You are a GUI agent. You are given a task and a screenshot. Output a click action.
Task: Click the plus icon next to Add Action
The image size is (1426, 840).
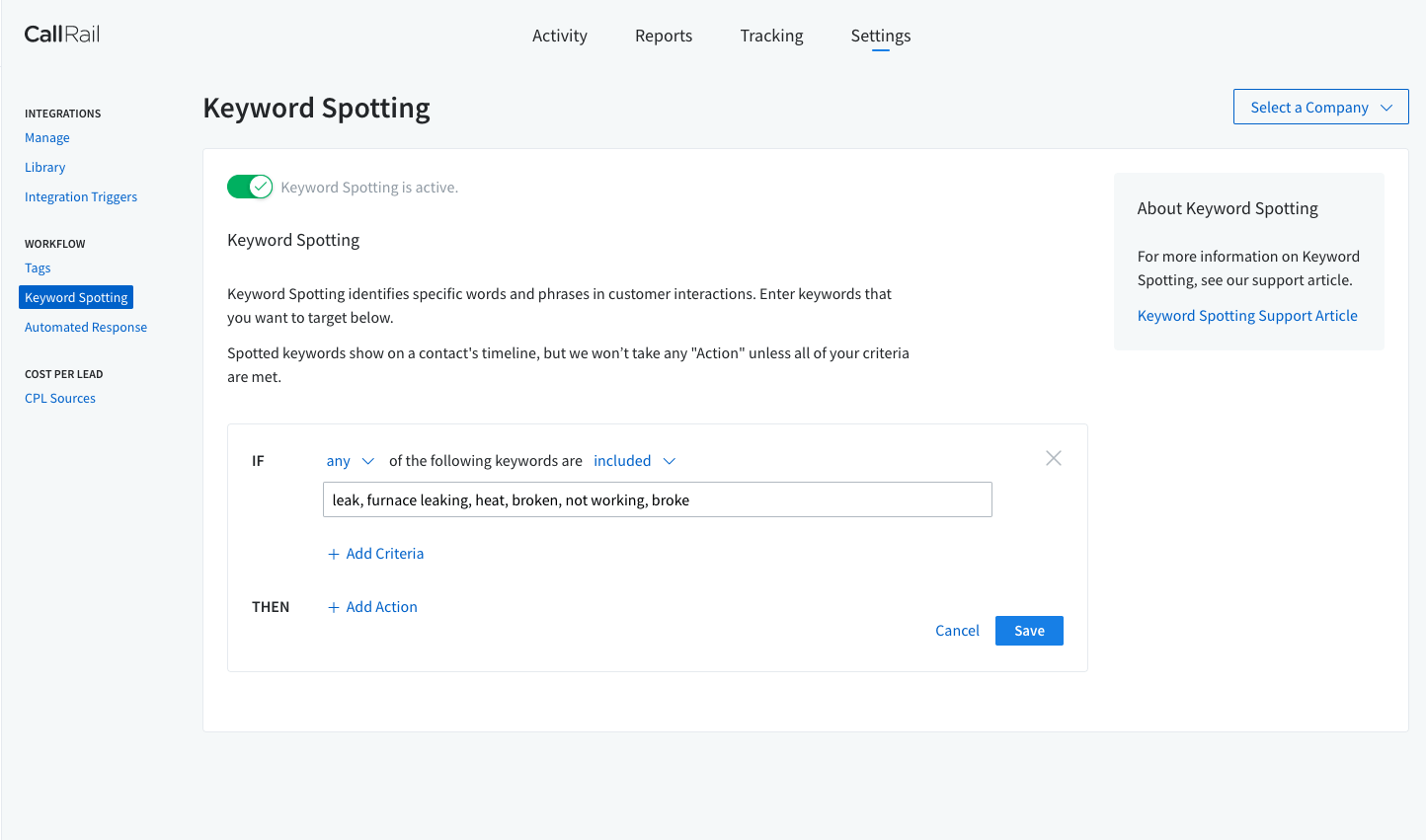(334, 606)
